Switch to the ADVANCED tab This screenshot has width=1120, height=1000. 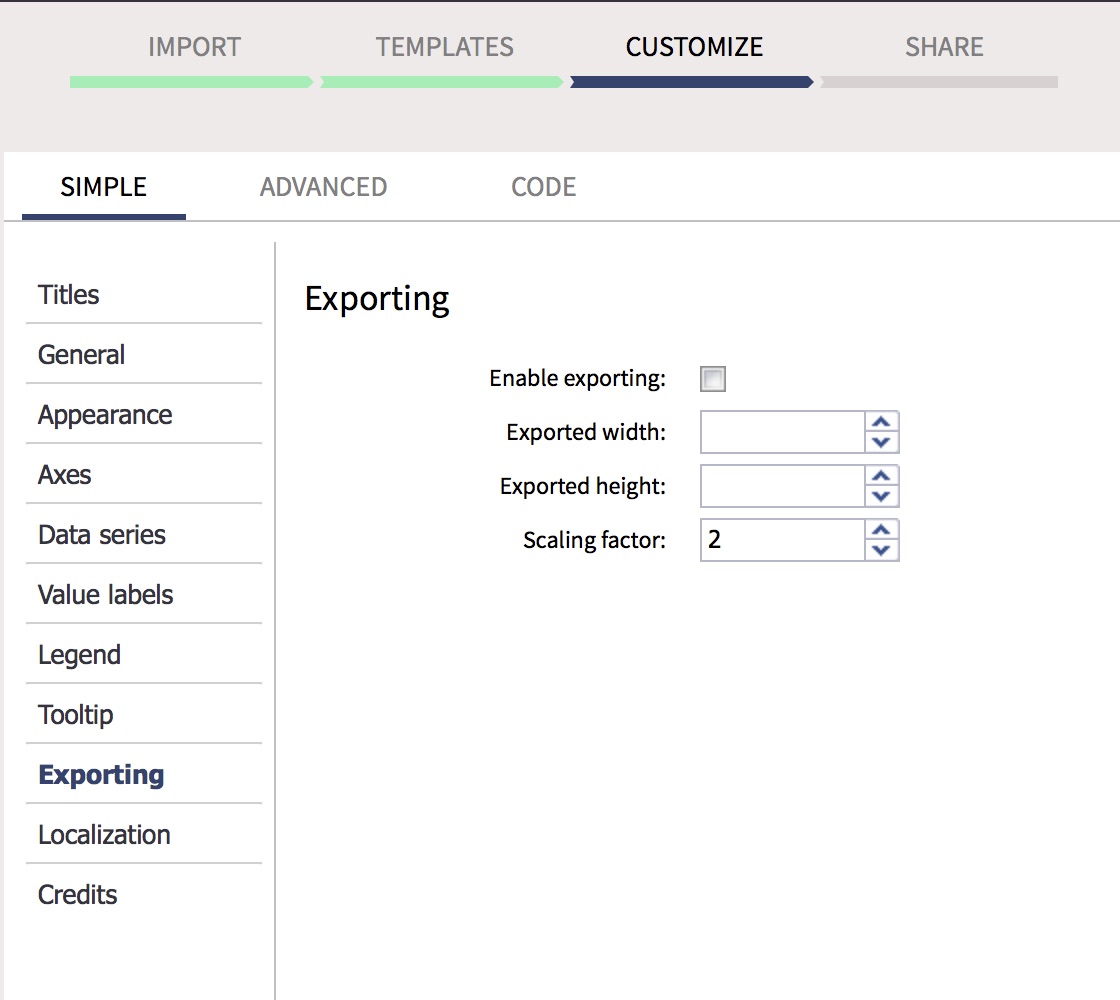pyautogui.click(x=323, y=187)
